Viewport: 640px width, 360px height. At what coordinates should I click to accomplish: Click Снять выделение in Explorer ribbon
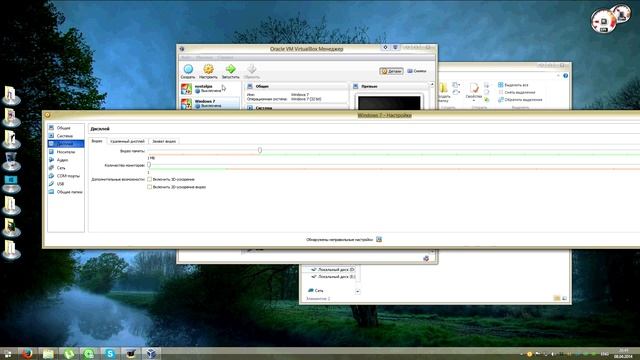tap(516, 92)
